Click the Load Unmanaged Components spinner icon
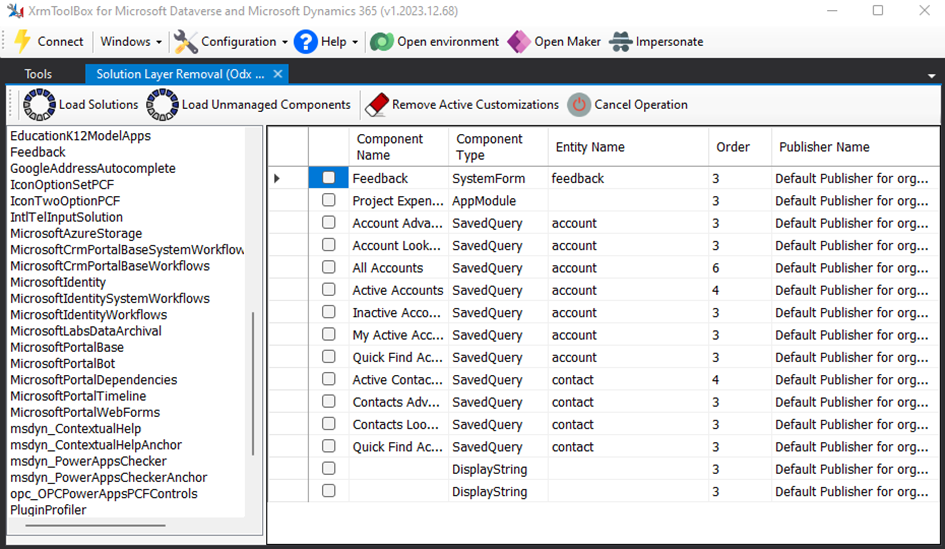Image resolution: width=945 pixels, height=549 pixels. (x=162, y=104)
